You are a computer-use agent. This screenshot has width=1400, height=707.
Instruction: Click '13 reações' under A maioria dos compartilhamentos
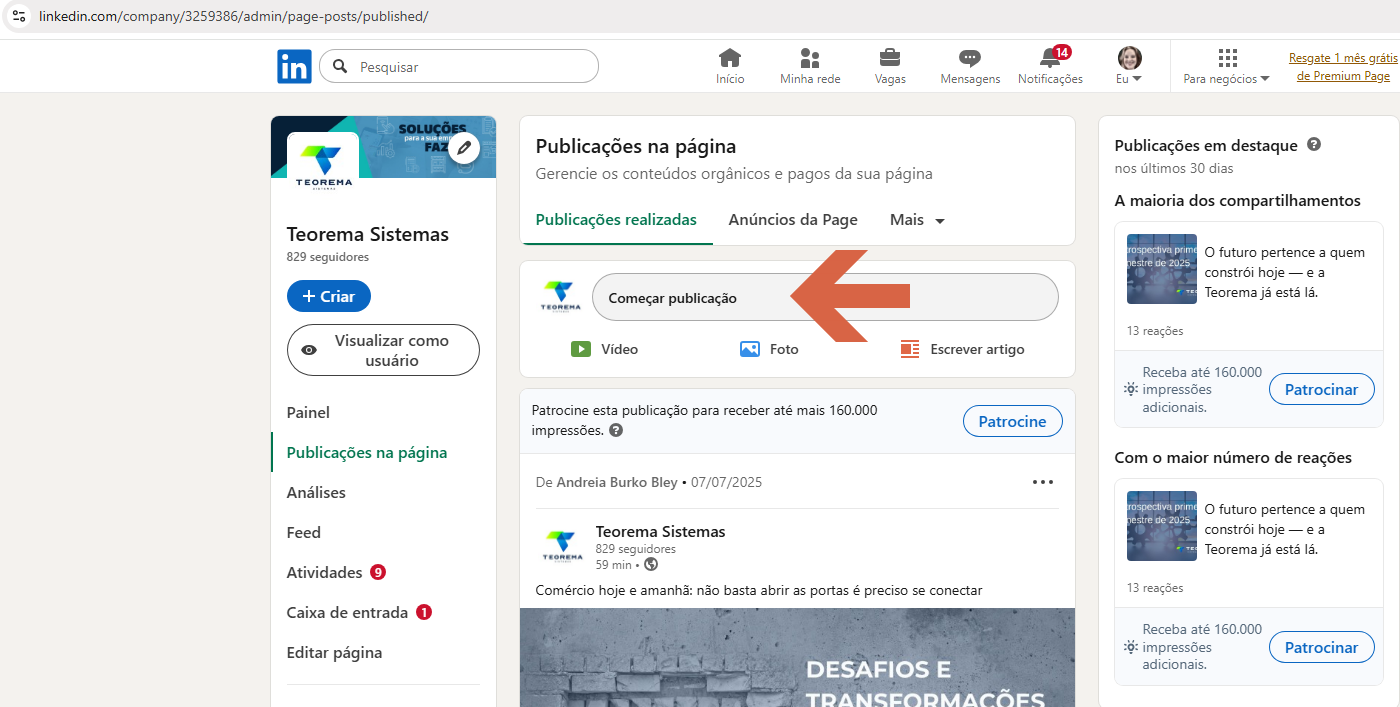click(x=1155, y=331)
